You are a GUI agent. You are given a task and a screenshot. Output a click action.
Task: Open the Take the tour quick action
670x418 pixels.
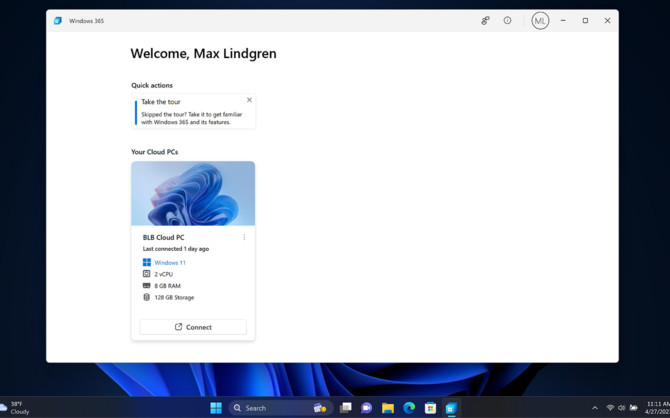pos(193,111)
